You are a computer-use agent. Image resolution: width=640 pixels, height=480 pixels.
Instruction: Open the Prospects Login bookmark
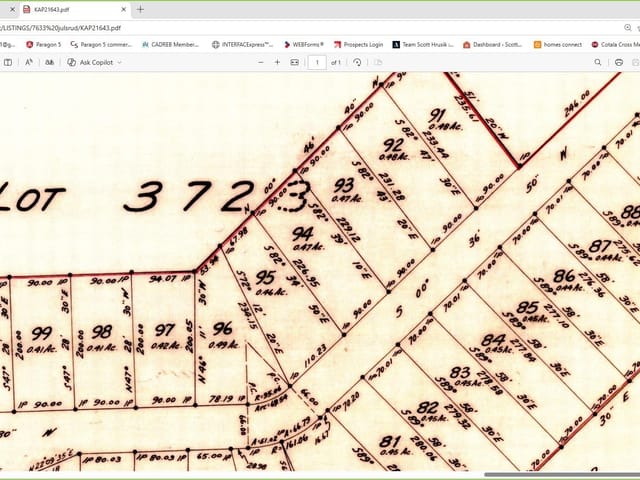(x=358, y=44)
